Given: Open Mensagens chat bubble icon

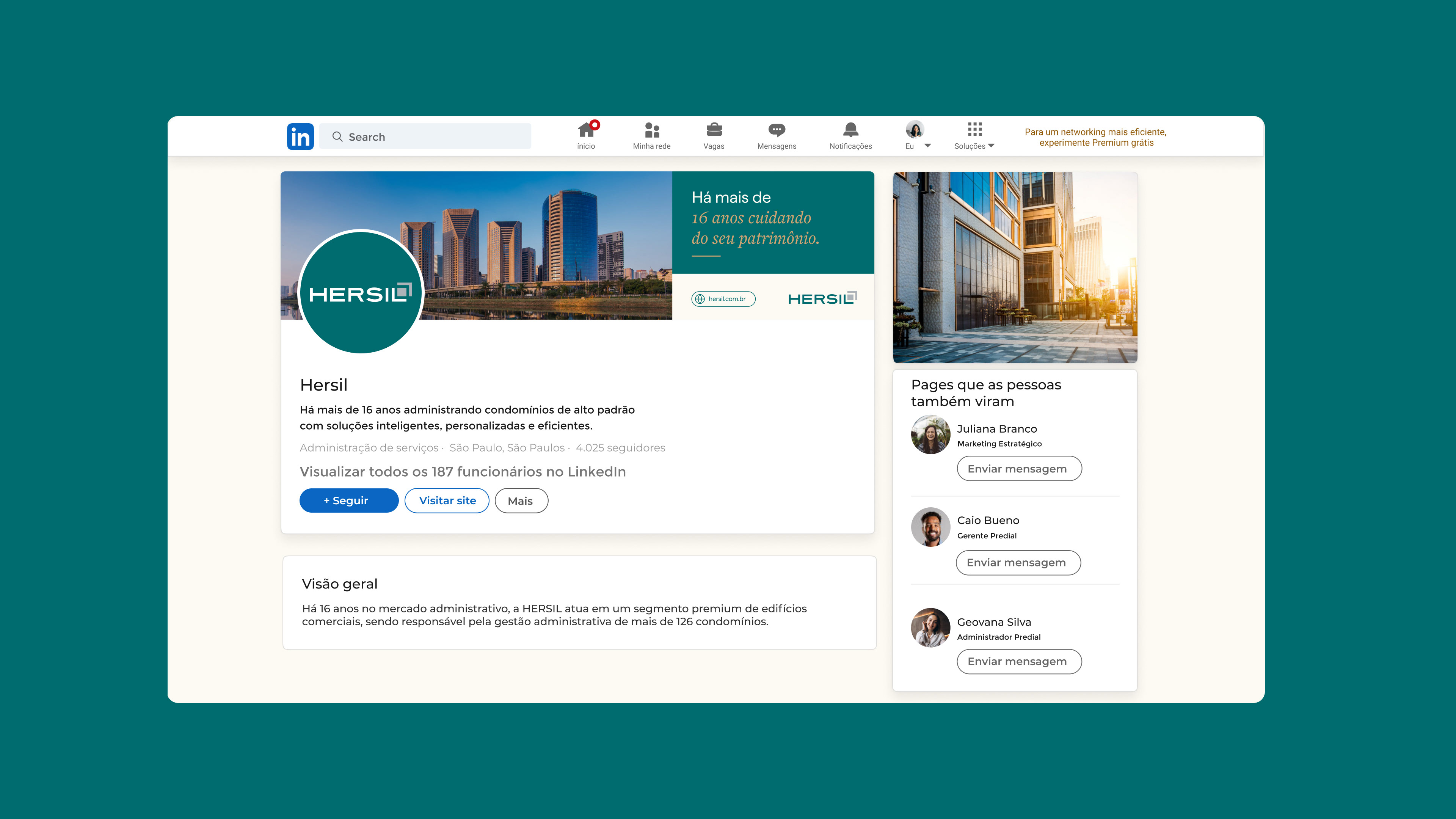Looking at the screenshot, I should (x=777, y=130).
